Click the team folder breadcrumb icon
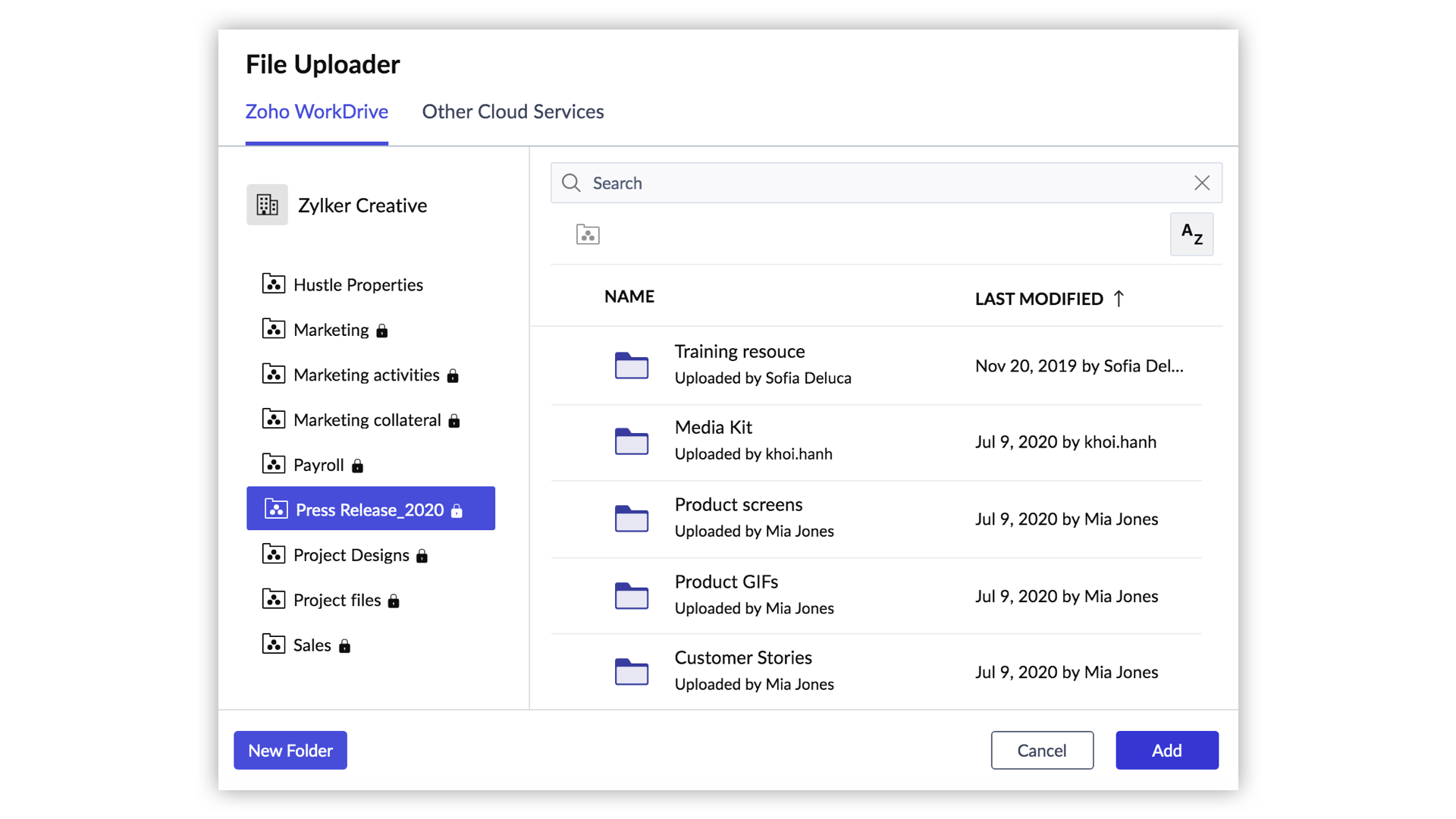Image resolution: width=1456 pixels, height=819 pixels. (x=588, y=234)
